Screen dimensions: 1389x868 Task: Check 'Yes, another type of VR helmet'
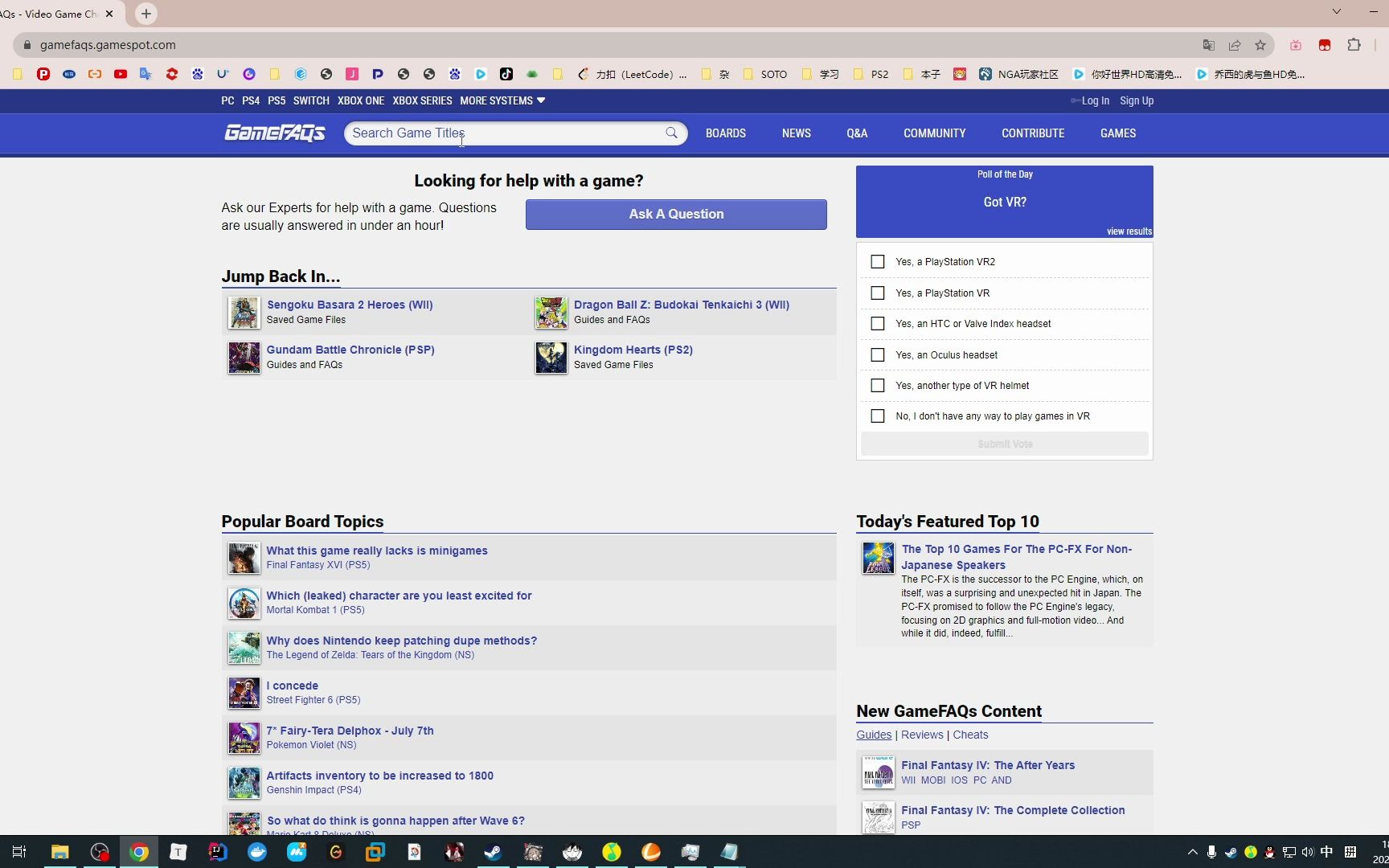pos(878,386)
